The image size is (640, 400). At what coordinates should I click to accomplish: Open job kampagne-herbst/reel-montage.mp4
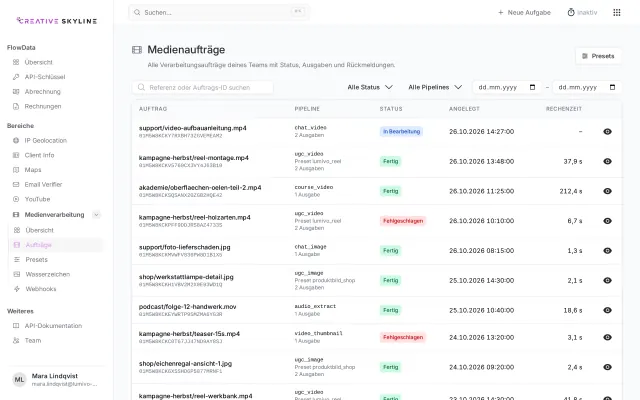(x=193, y=158)
